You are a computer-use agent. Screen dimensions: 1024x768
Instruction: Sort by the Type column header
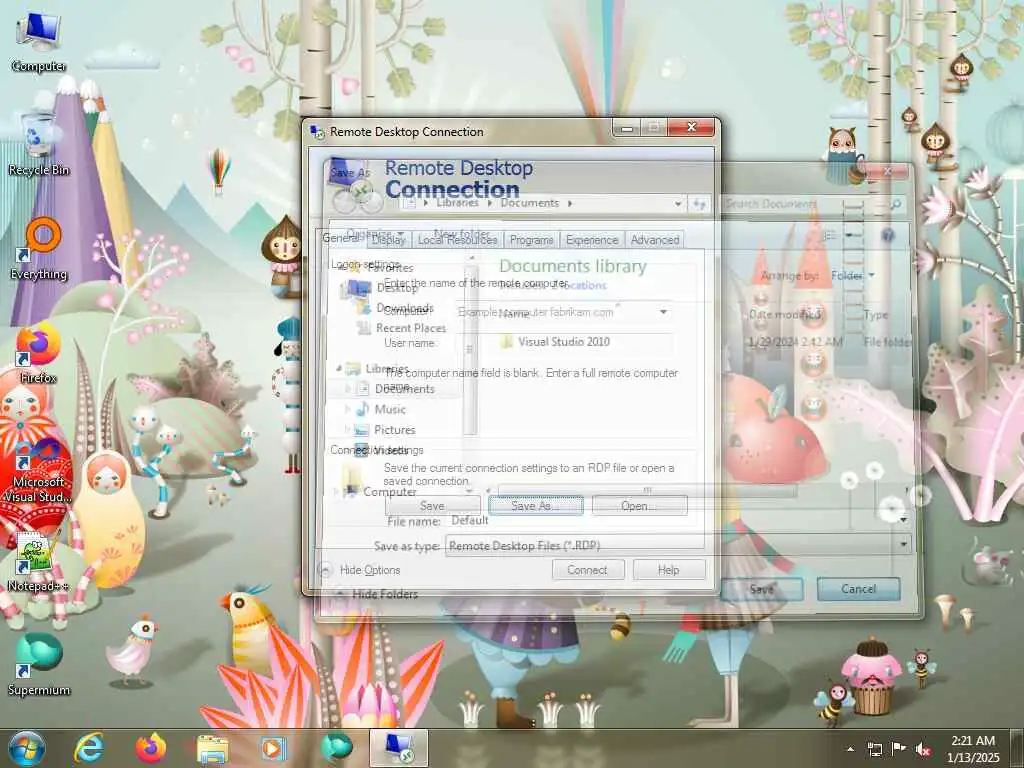point(875,315)
